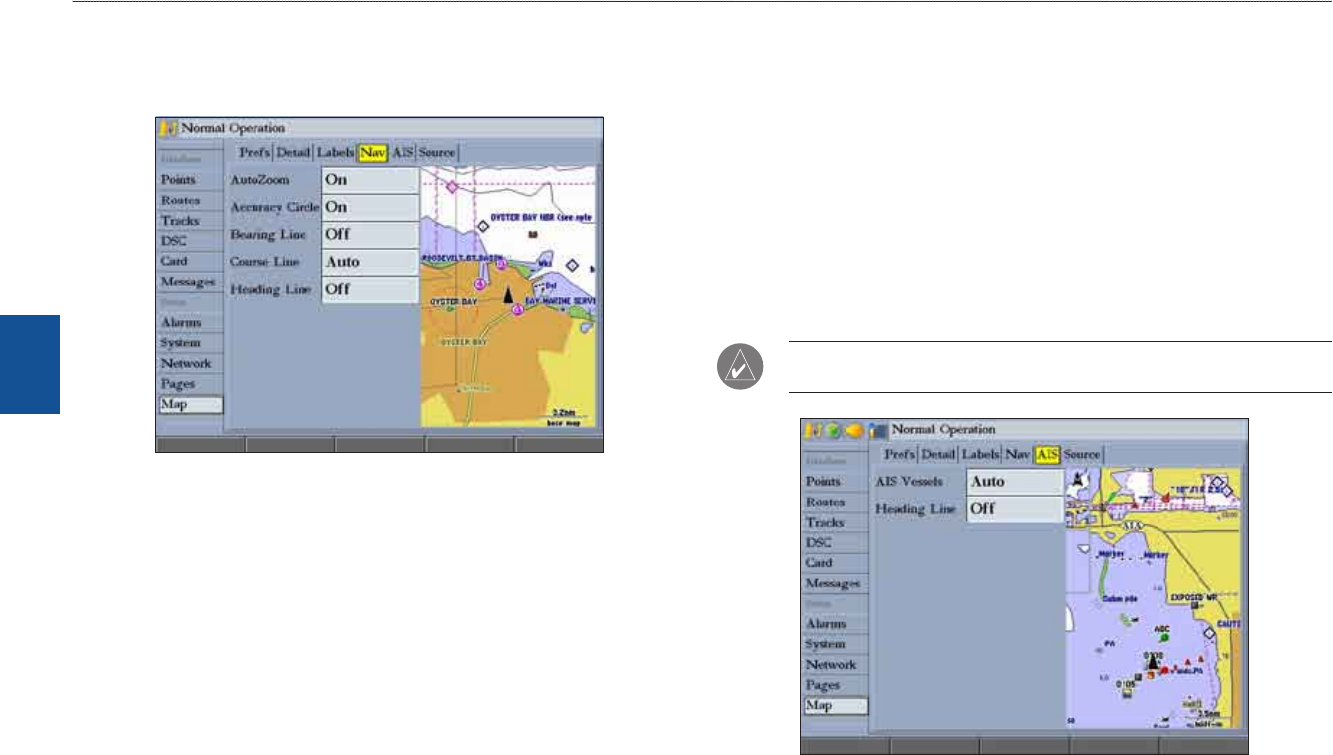Click the black vessel marker on the AIS map

pyautogui.click(x=1153, y=662)
